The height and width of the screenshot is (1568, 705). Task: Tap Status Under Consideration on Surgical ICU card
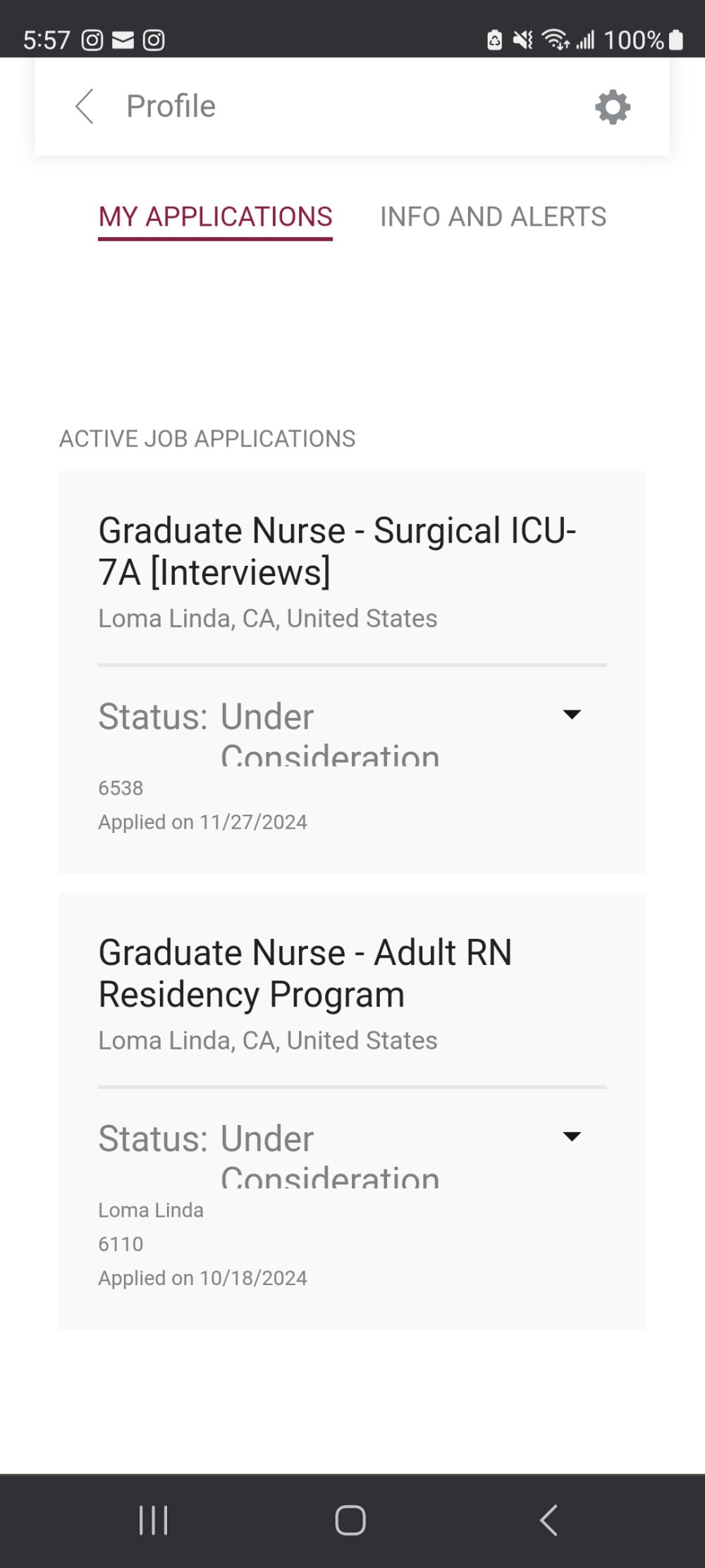pyautogui.click(x=269, y=731)
